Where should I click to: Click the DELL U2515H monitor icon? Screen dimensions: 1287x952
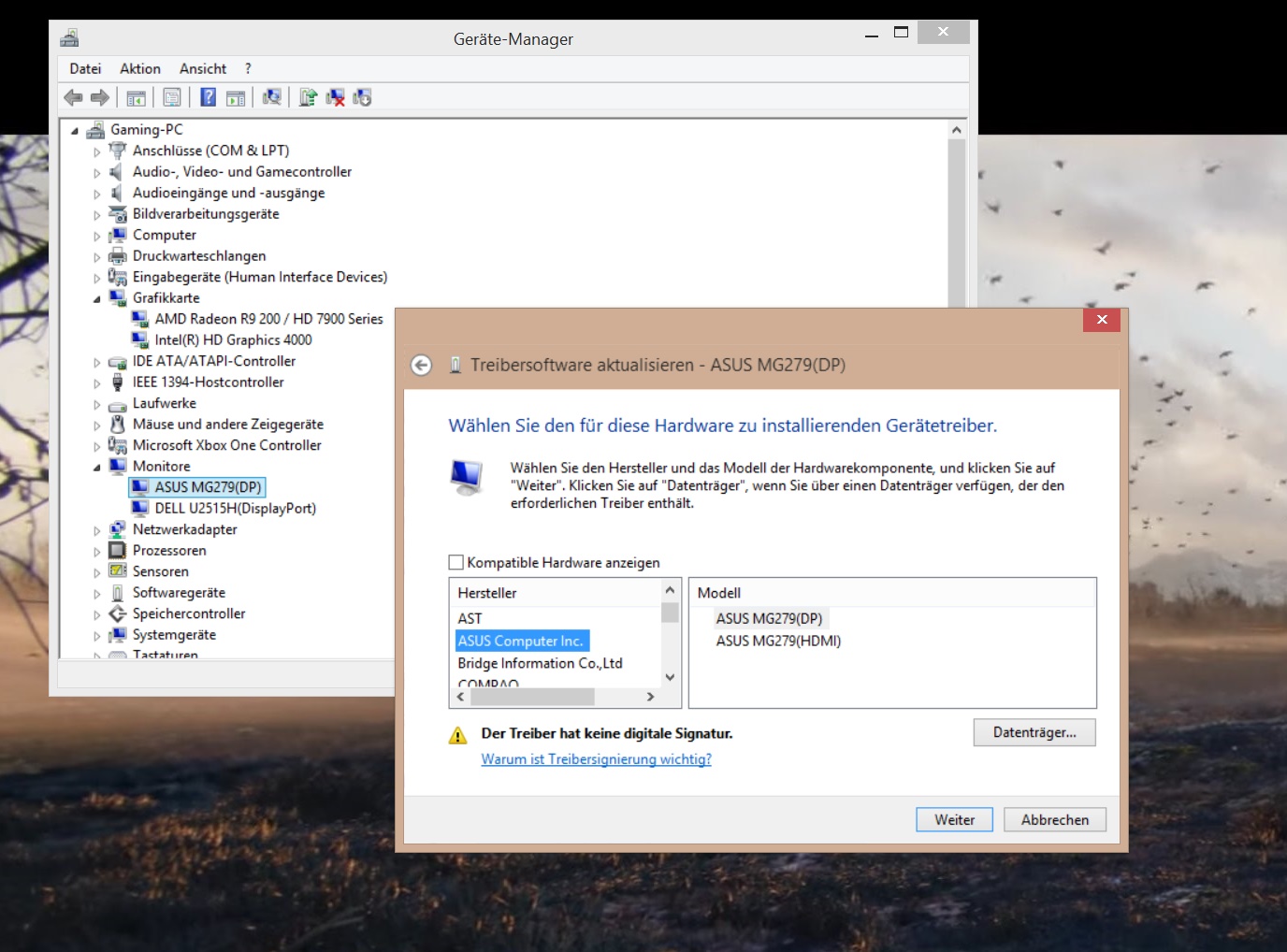tap(140, 508)
